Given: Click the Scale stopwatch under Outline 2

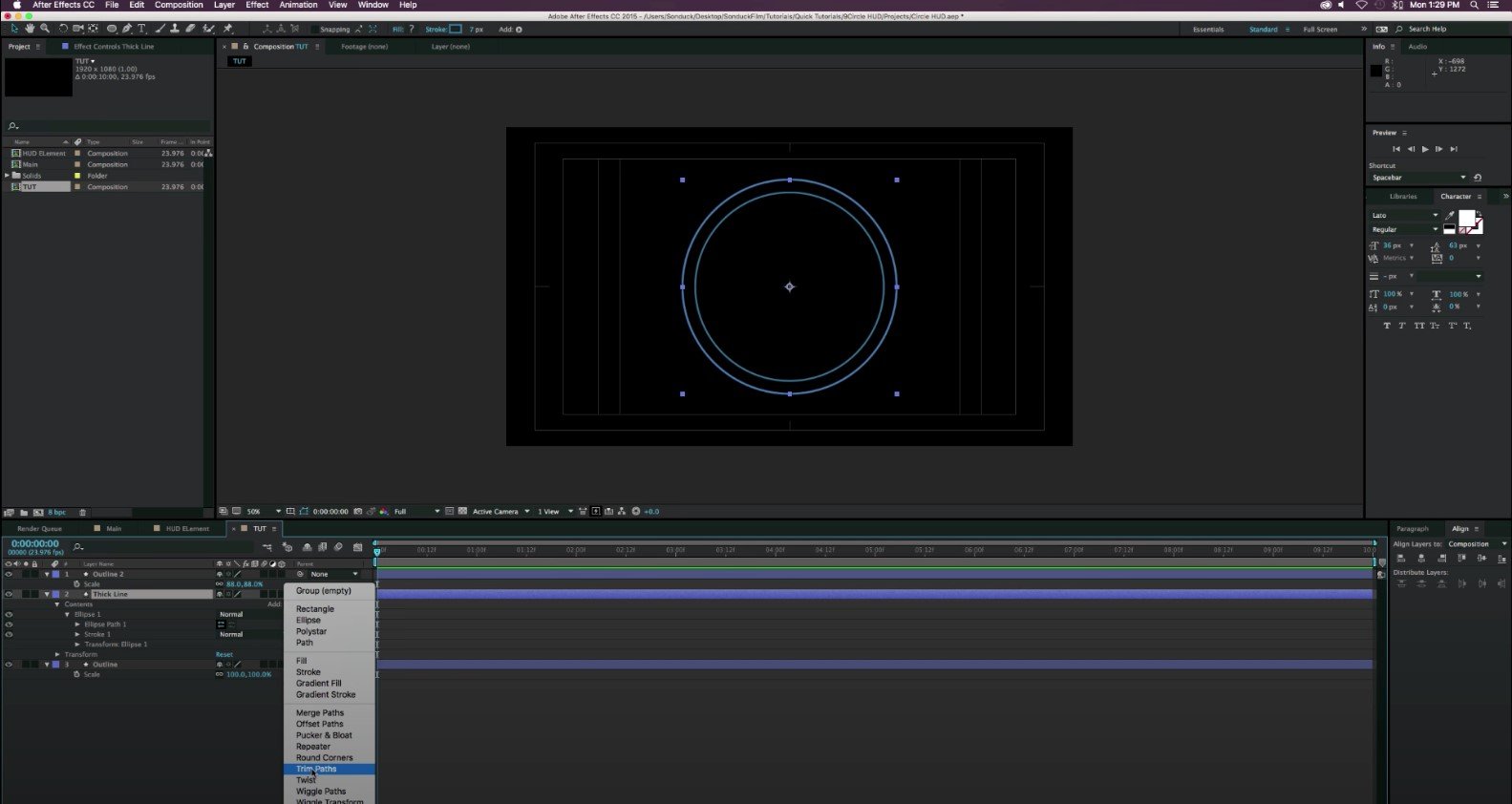Looking at the screenshot, I should click(x=76, y=584).
